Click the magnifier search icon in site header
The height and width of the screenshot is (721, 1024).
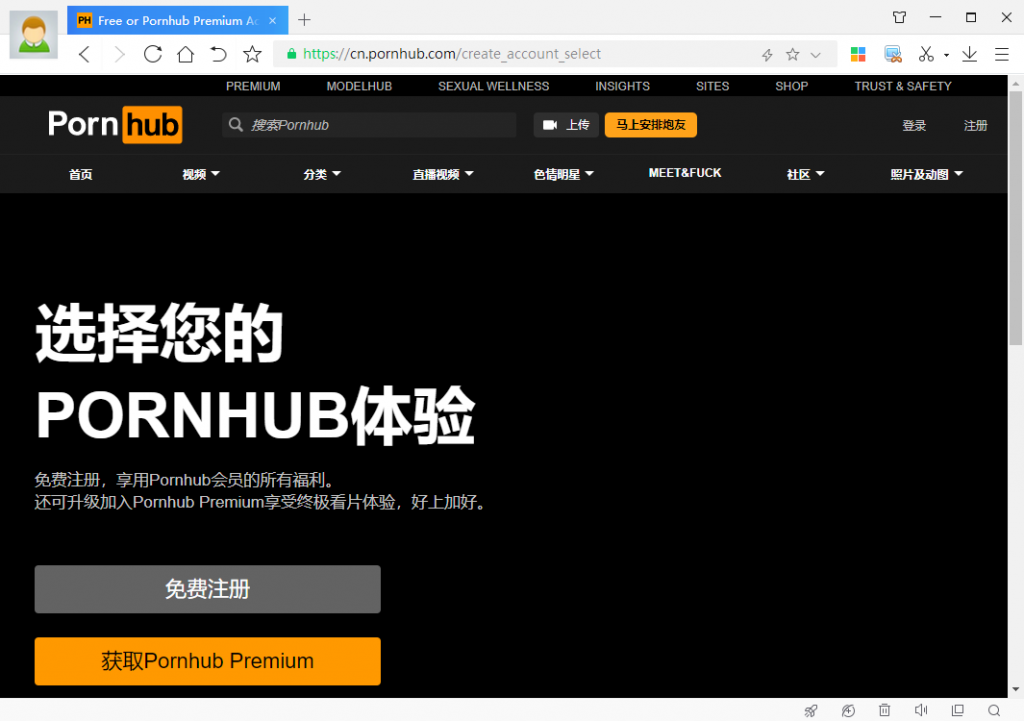236,125
